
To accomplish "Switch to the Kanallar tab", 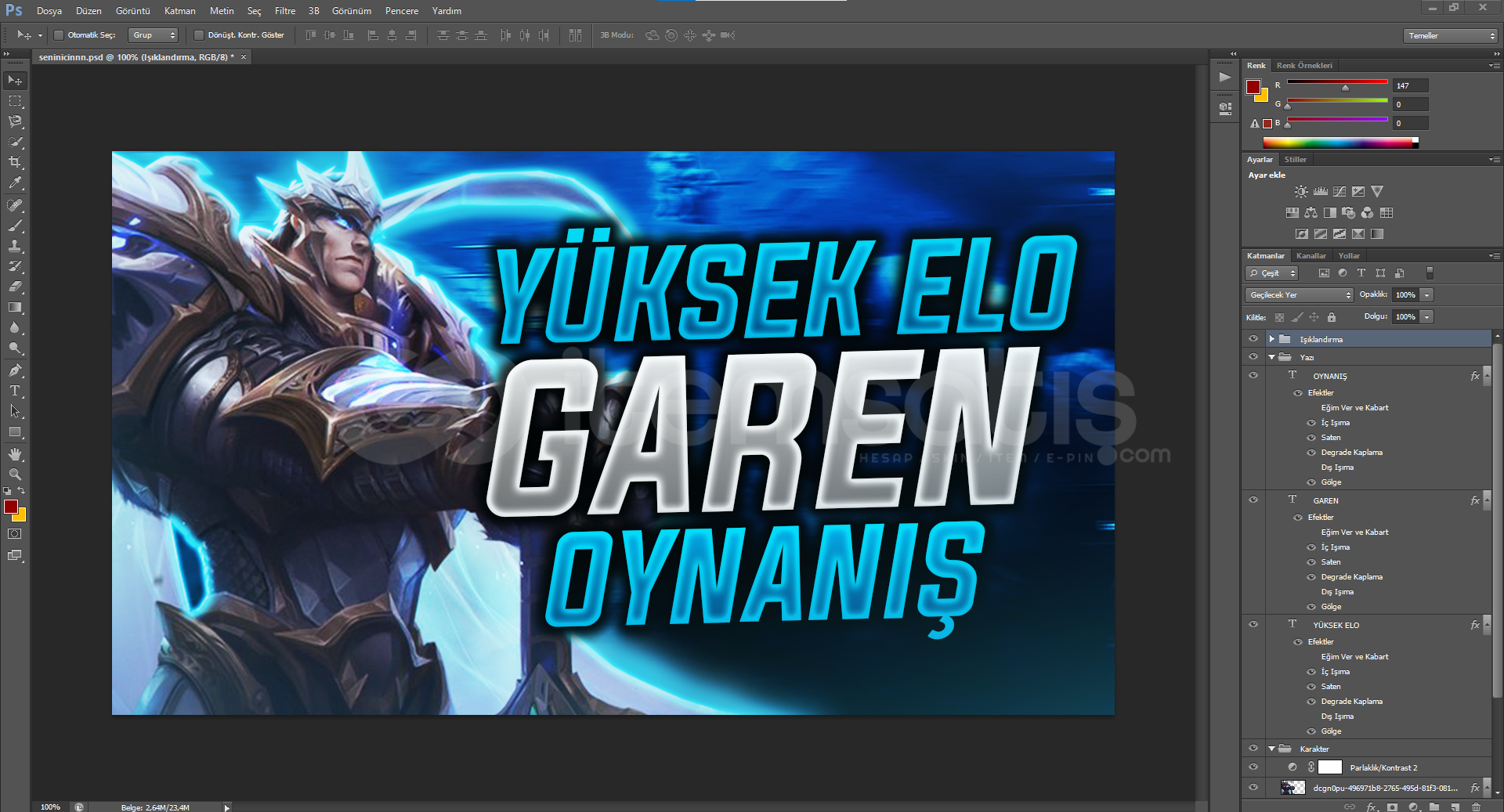I will [1311, 256].
